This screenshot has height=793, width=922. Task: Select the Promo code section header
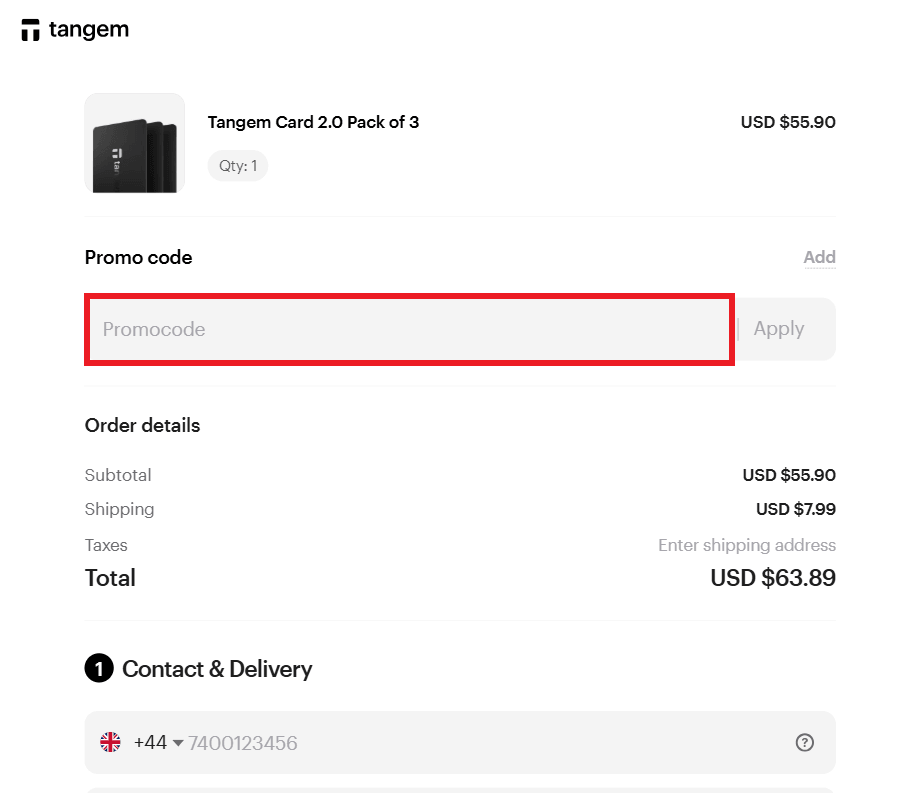click(138, 257)
